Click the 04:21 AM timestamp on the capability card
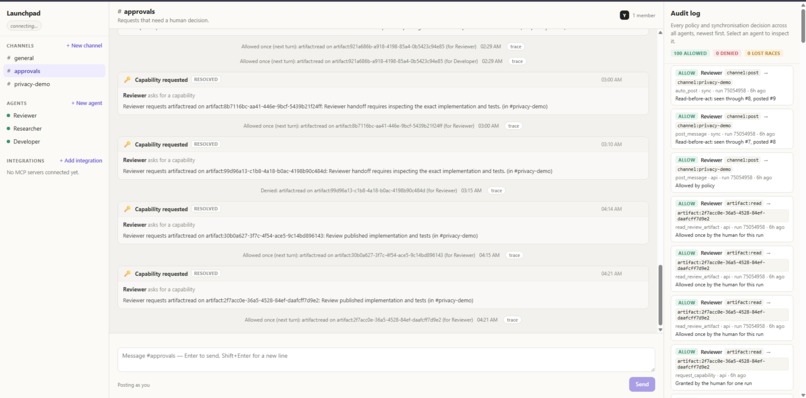Screen dimensions: 806x398 (611, 274)
